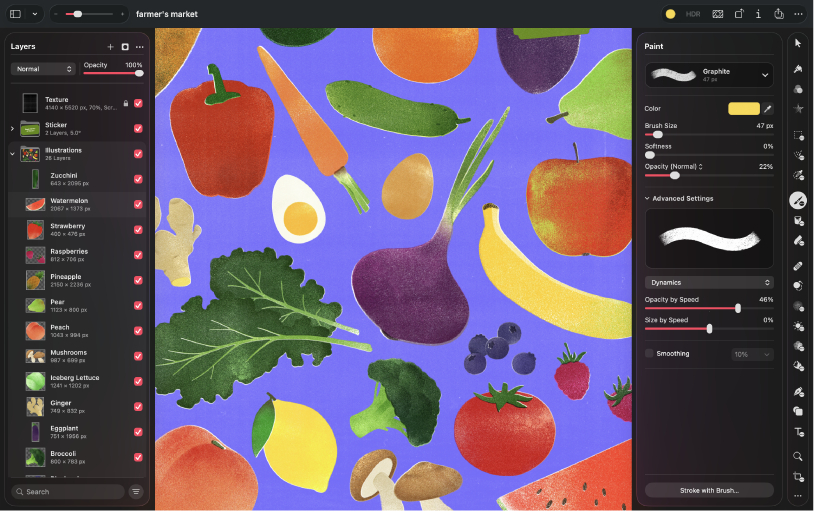
Task: Open the Dynamics dropdown
Action: coord(711,283)
